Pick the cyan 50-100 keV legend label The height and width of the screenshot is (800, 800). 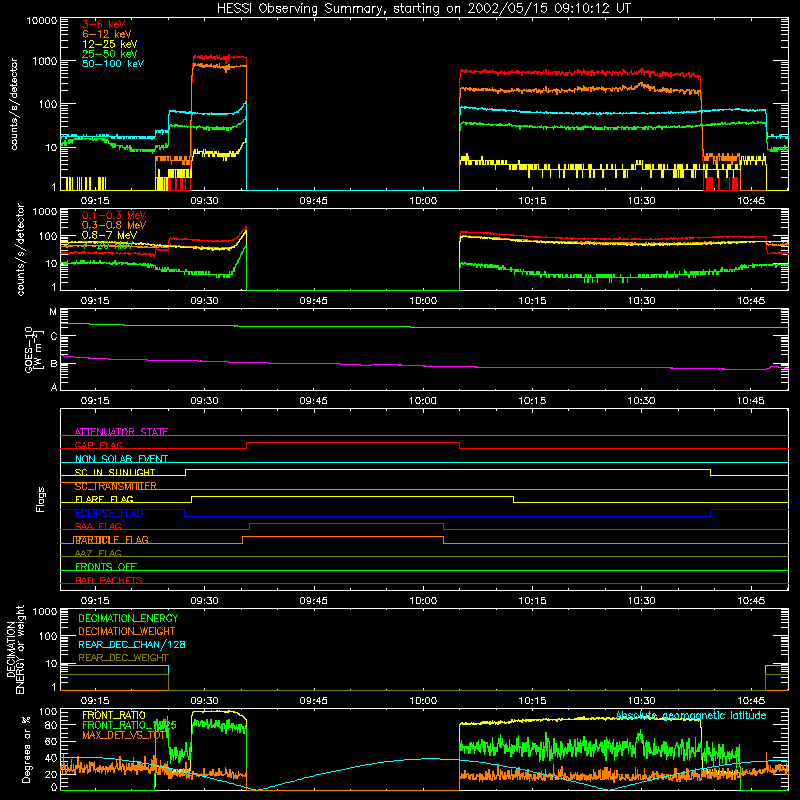pyautogui.click(x=112, y=64)
